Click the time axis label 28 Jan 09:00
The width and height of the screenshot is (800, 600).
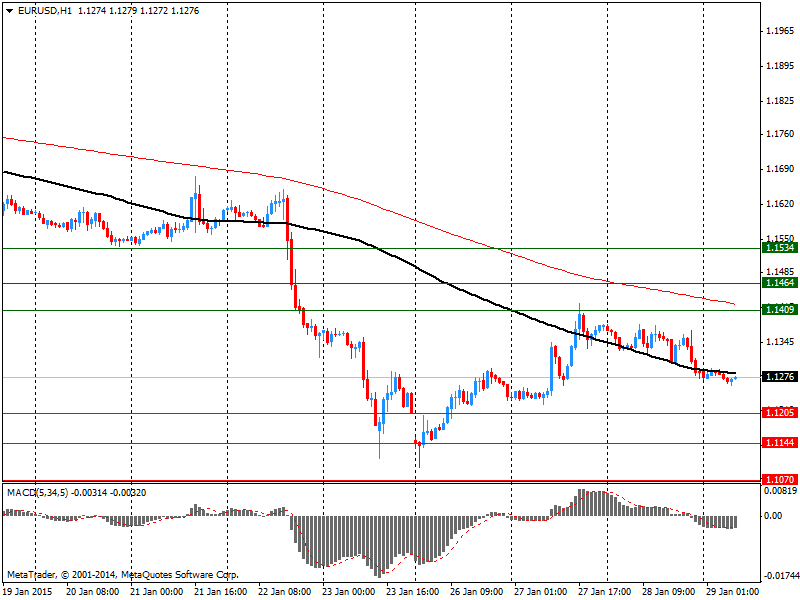click(668, 592)
